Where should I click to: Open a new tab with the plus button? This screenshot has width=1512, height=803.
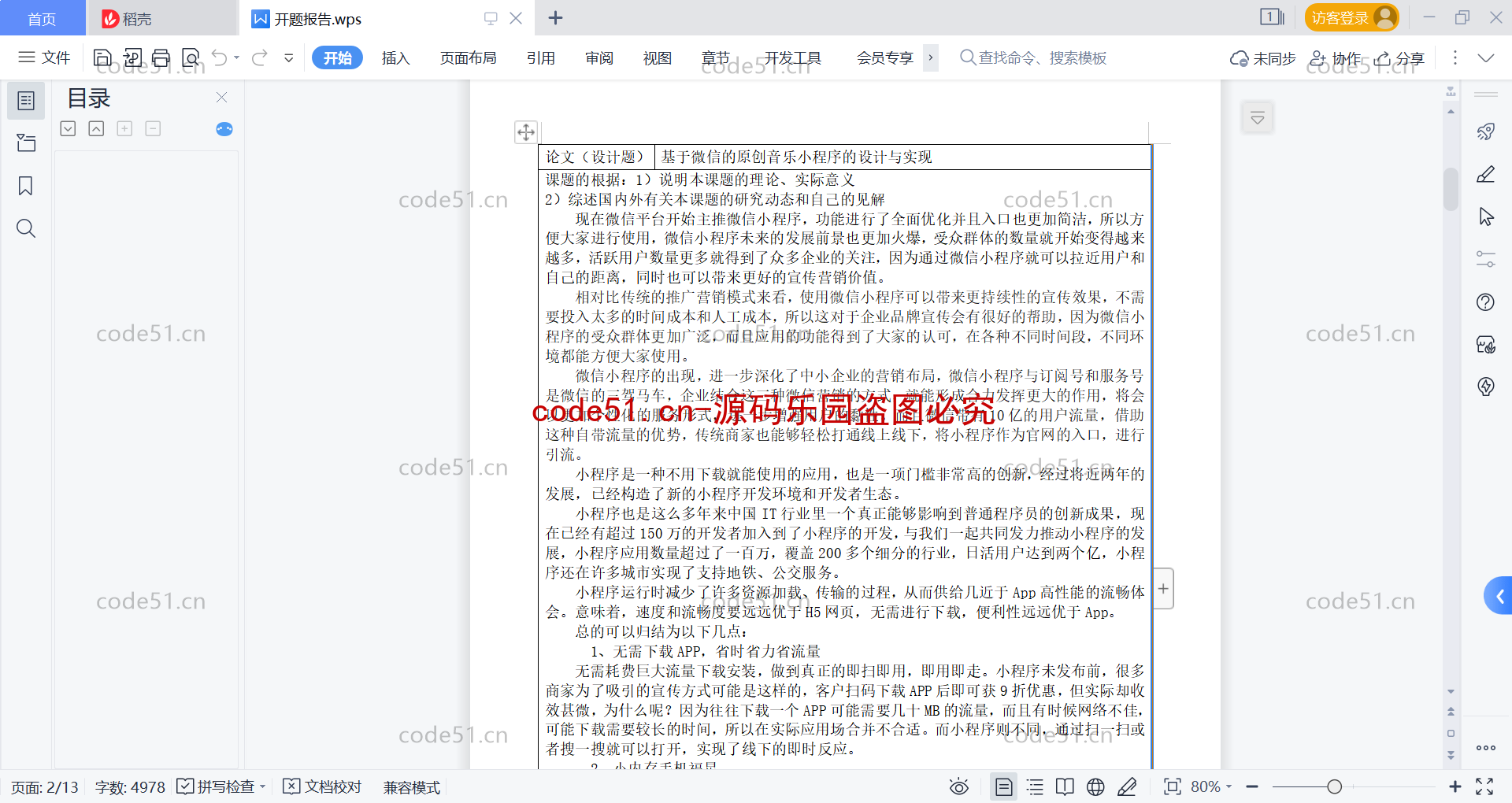555,18
